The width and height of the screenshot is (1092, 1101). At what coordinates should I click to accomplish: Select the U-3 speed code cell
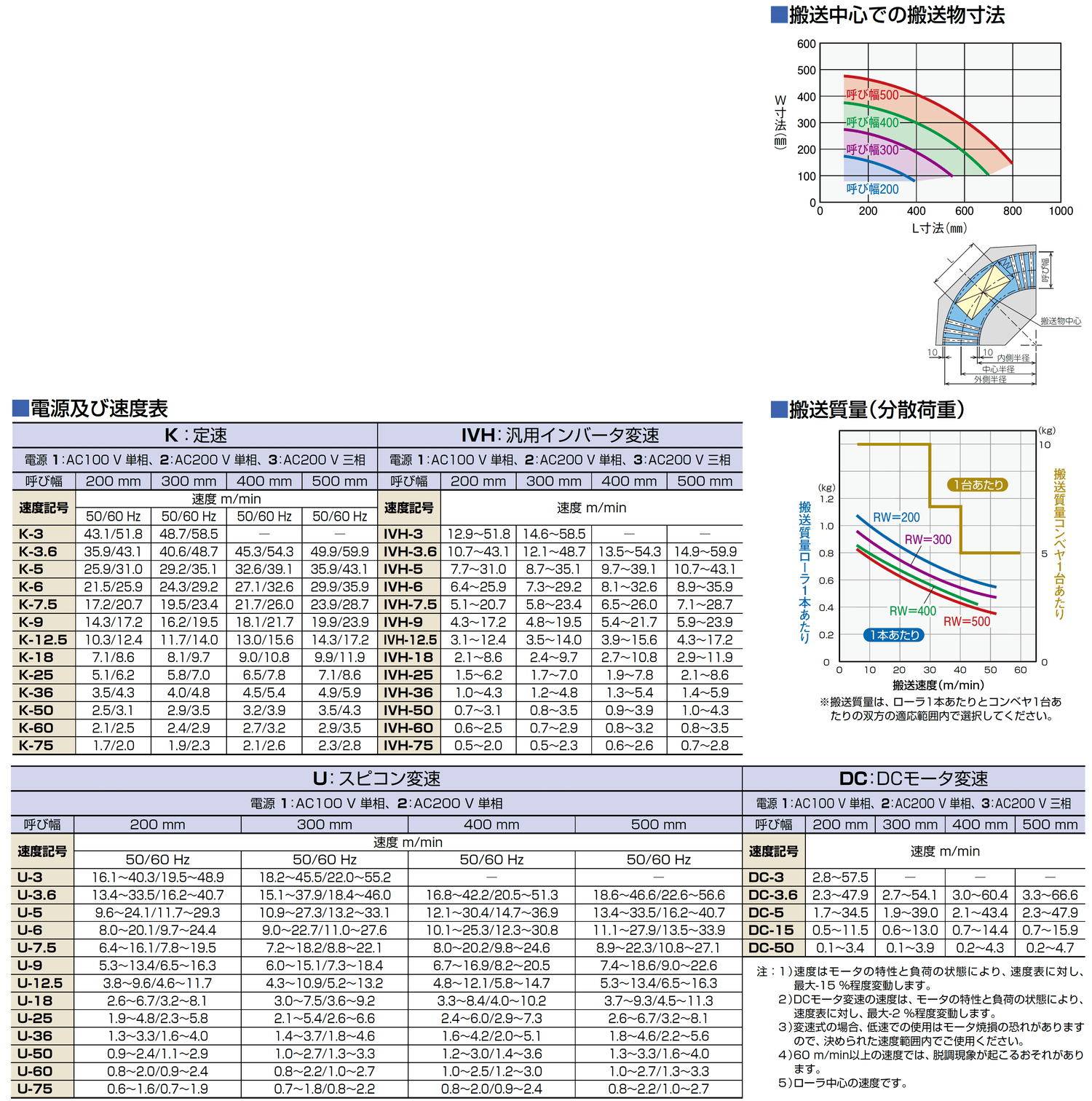pyautogui.click(x=43, y=877)
